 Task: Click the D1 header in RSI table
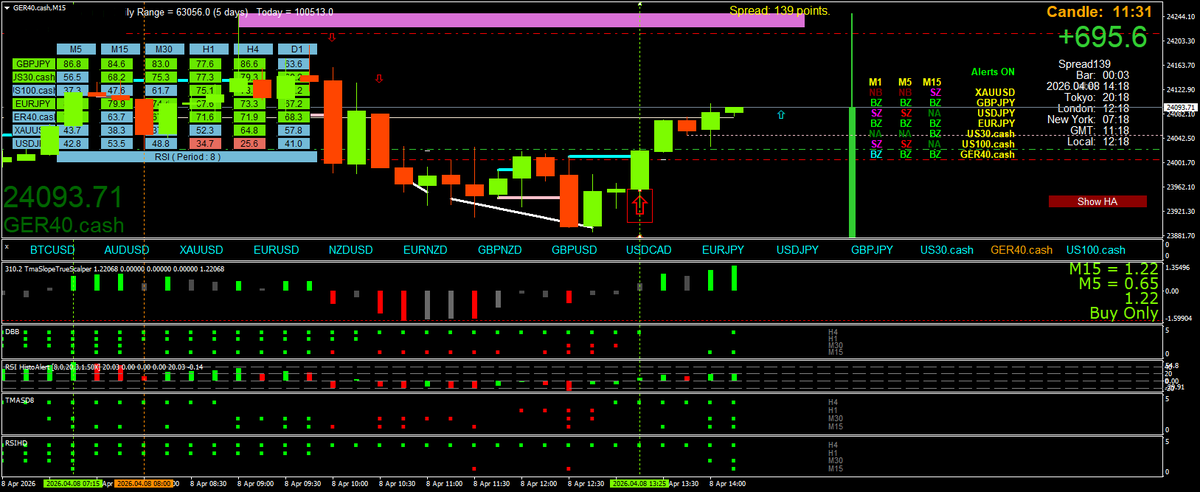(x=295, y=48)
